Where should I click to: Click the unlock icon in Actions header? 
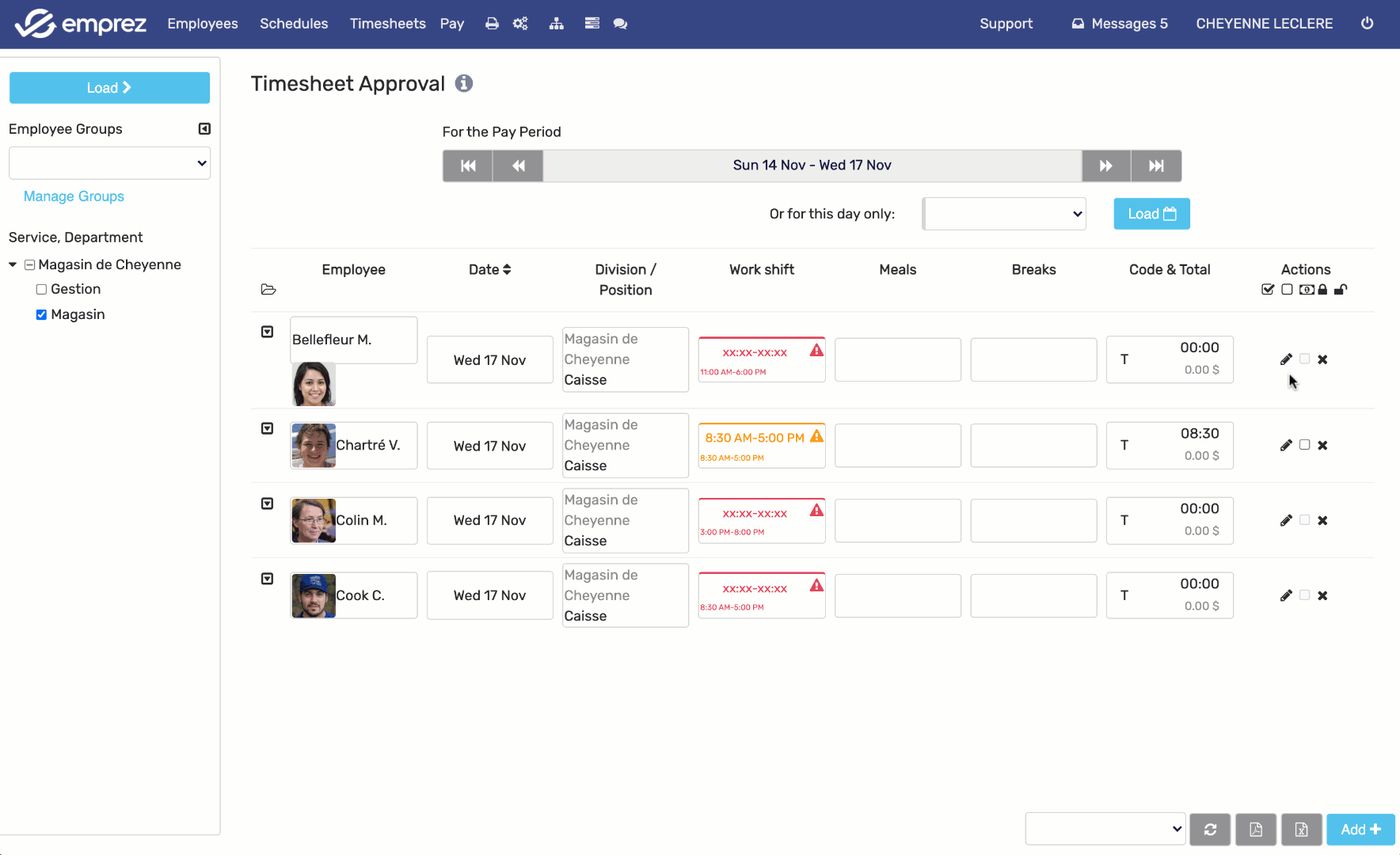coord(1340,290)
